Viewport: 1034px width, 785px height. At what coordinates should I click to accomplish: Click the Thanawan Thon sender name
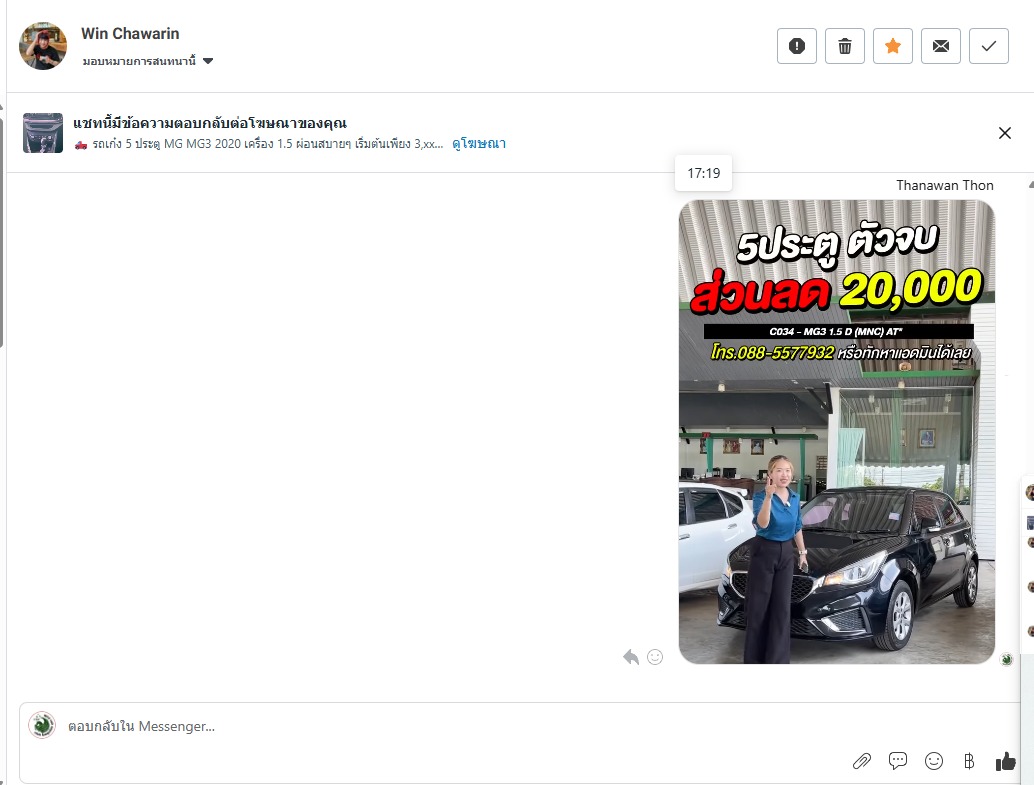pos(944,185)
